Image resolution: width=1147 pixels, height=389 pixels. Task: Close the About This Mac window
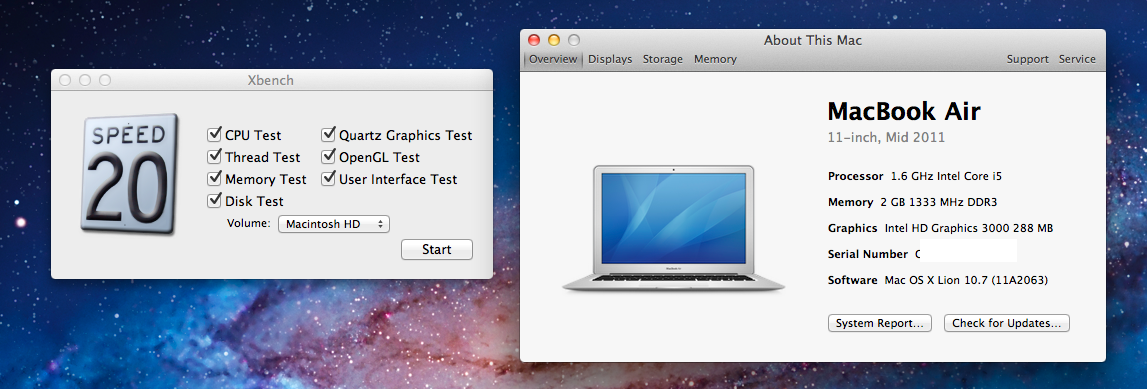534,40
